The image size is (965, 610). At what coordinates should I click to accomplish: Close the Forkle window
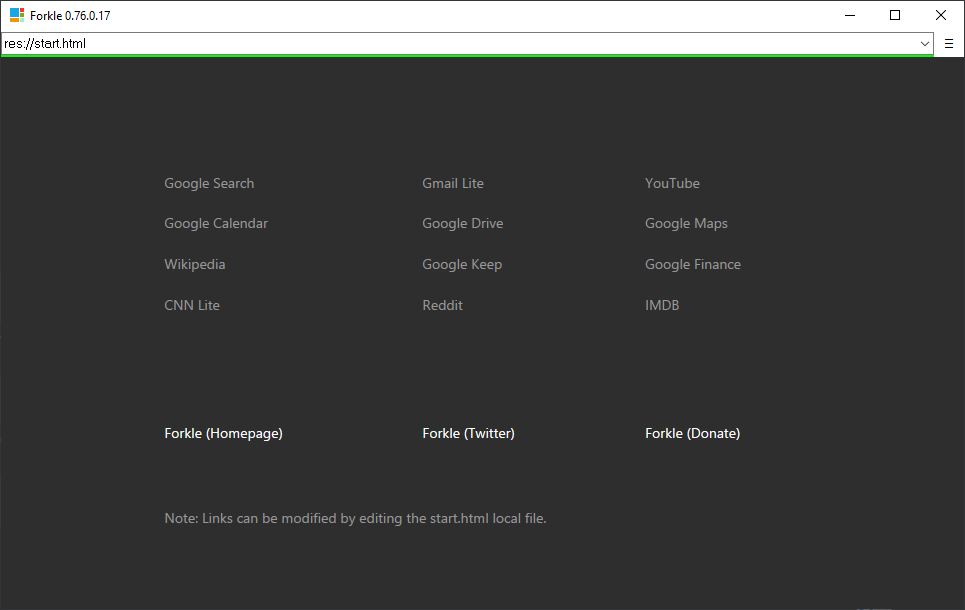coord(940,15)
